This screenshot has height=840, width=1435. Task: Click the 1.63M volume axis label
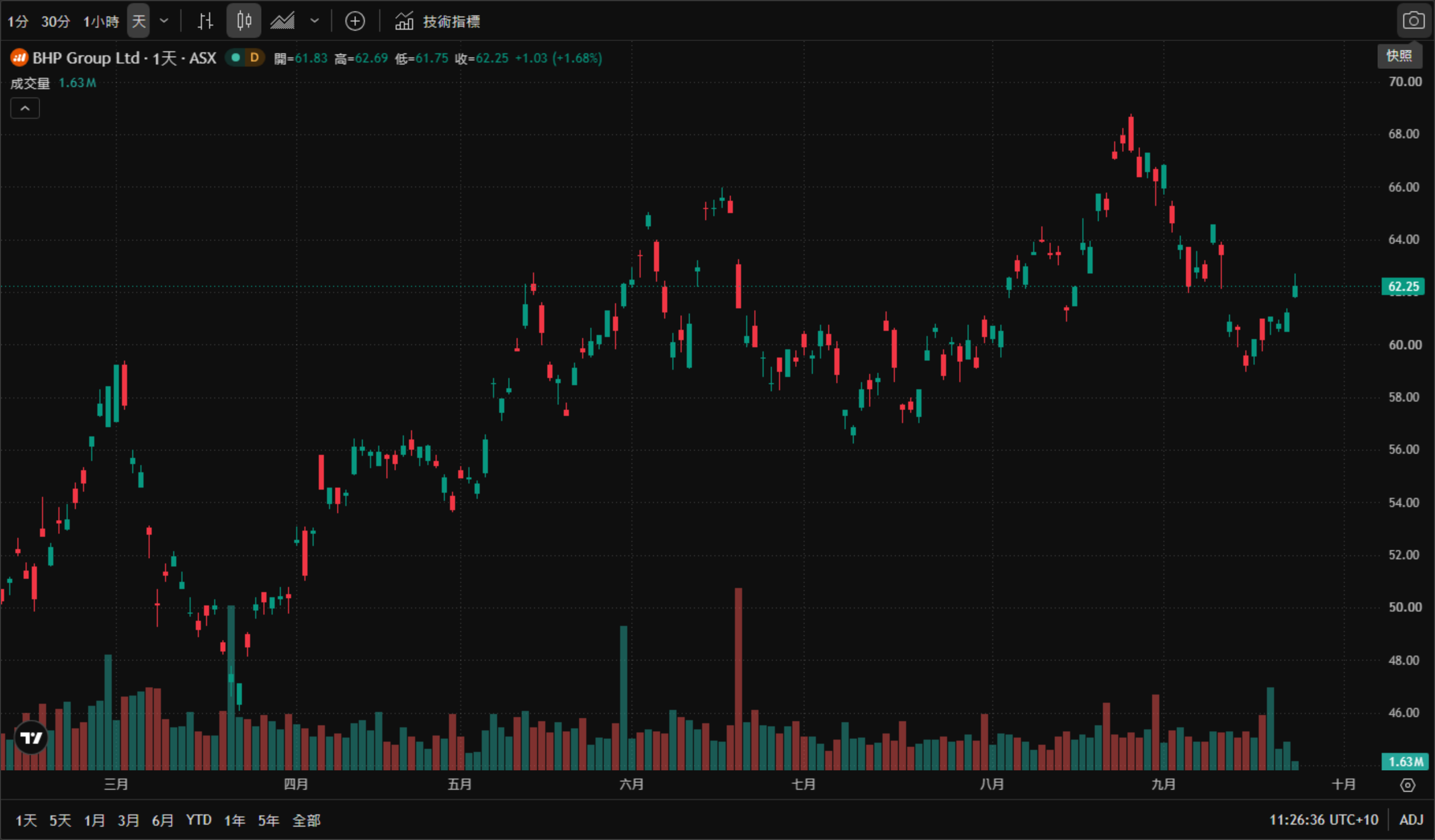pos(1405,762)
